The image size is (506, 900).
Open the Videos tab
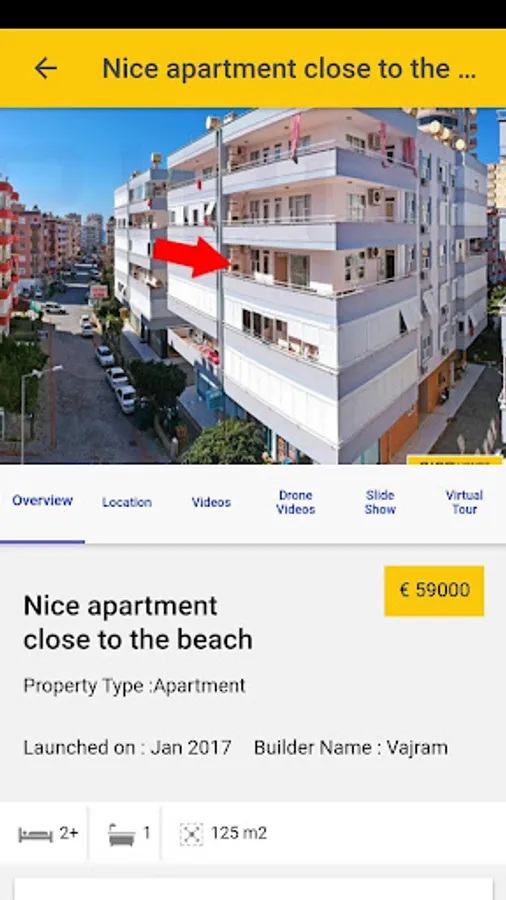point(211,502)
